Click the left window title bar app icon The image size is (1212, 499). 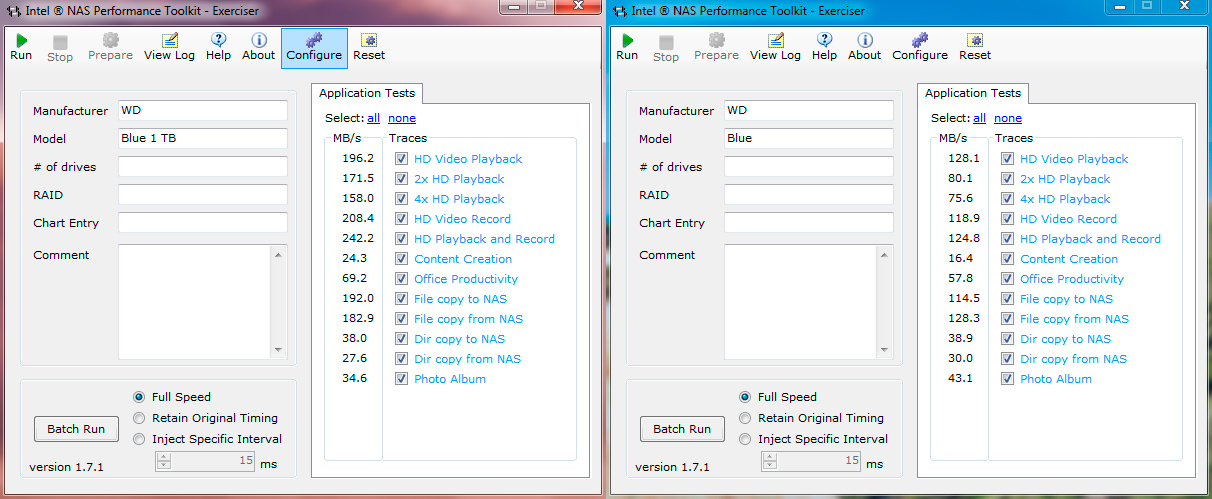tap(13, 12)
